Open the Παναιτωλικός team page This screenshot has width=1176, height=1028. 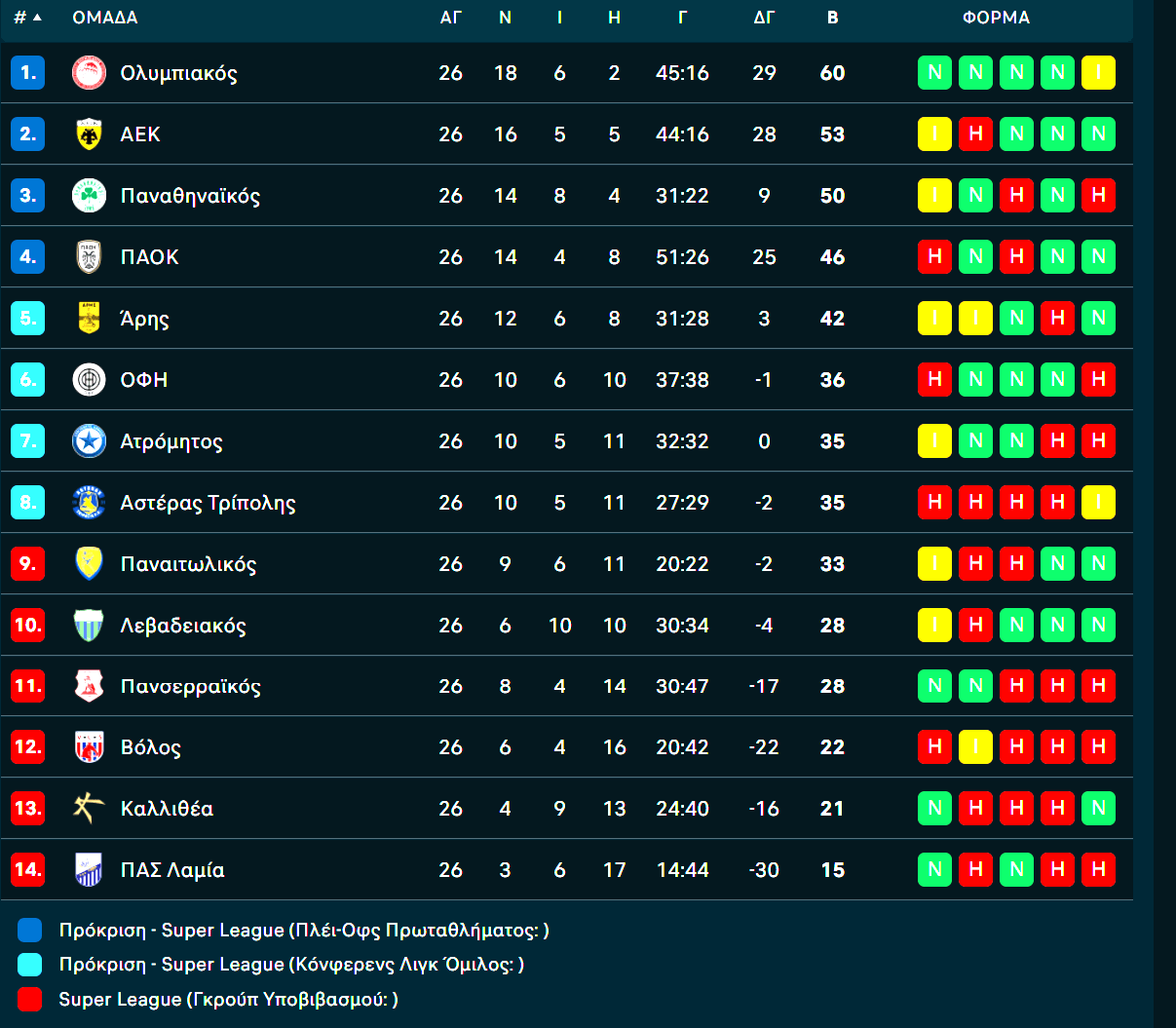tap(188, 564)
